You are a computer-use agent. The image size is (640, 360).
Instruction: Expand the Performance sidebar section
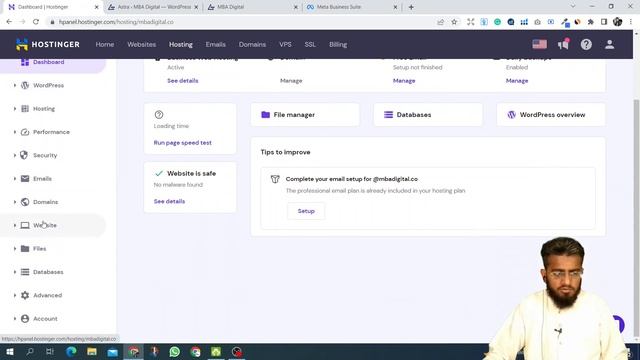pos(15,132)
